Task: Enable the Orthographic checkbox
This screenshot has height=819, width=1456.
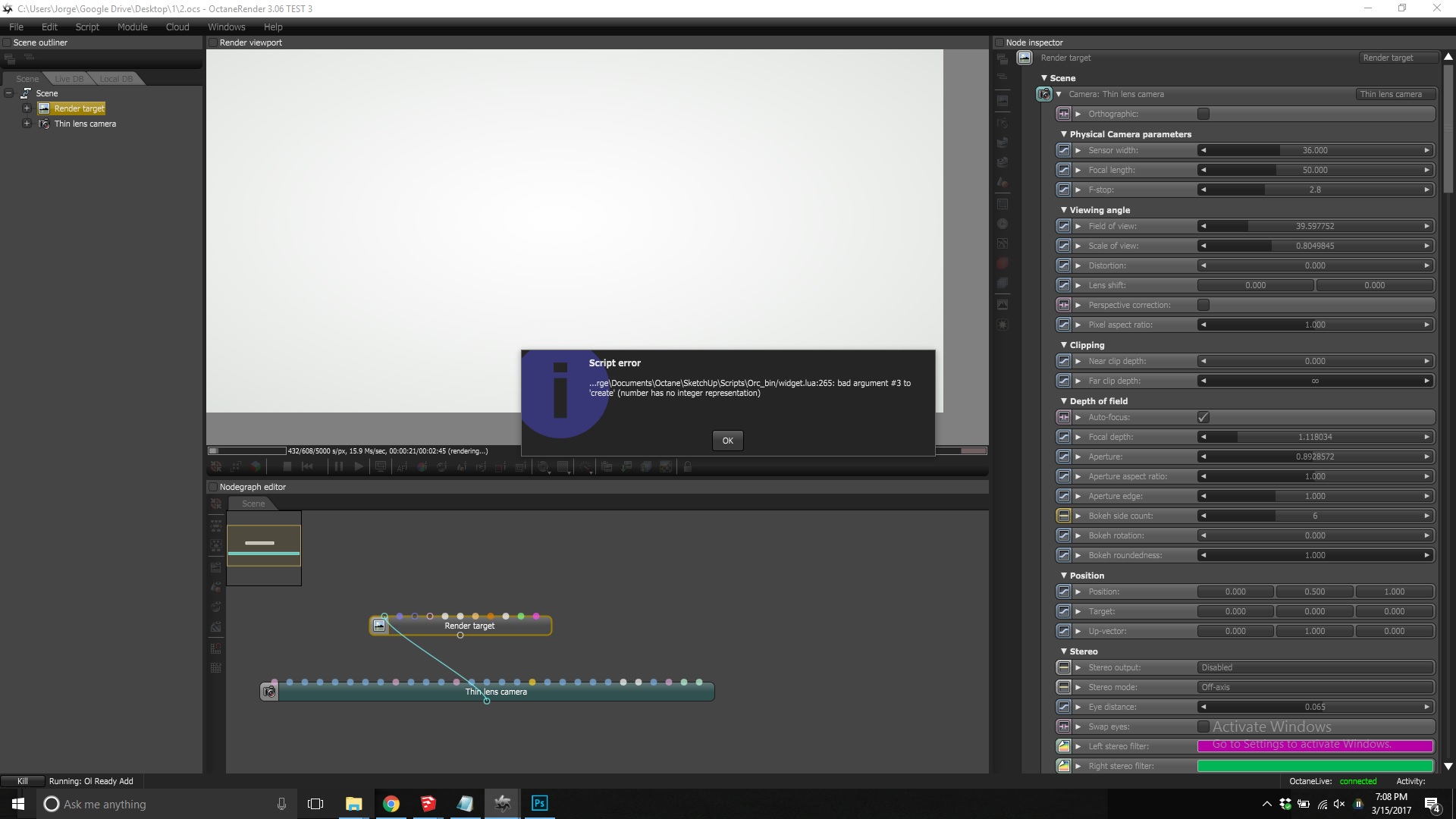Action: (x=1203, y=114)
